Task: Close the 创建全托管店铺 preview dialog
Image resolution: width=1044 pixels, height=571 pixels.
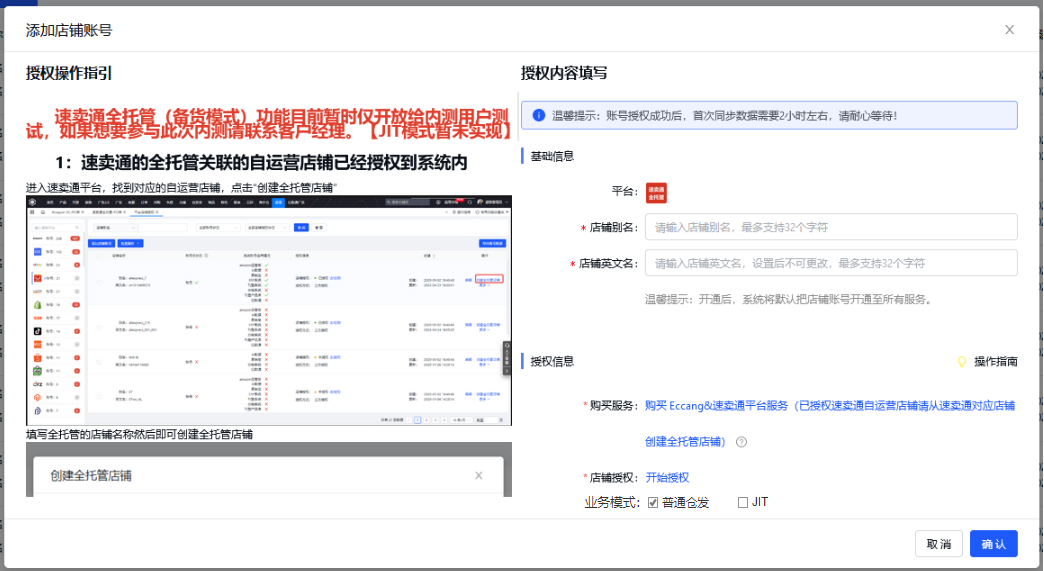Action: click(x=479, y=475)
